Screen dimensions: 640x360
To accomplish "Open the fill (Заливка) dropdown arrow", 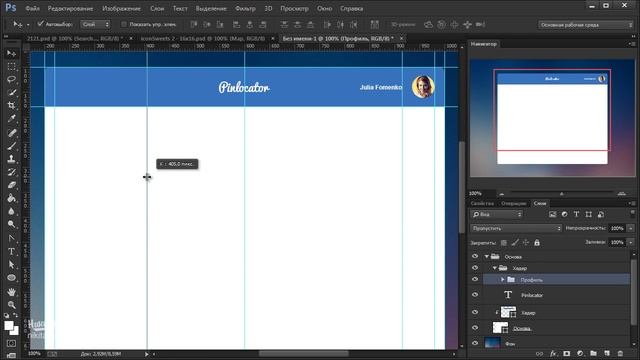I will pyautogui.click(x=631, y=242).
